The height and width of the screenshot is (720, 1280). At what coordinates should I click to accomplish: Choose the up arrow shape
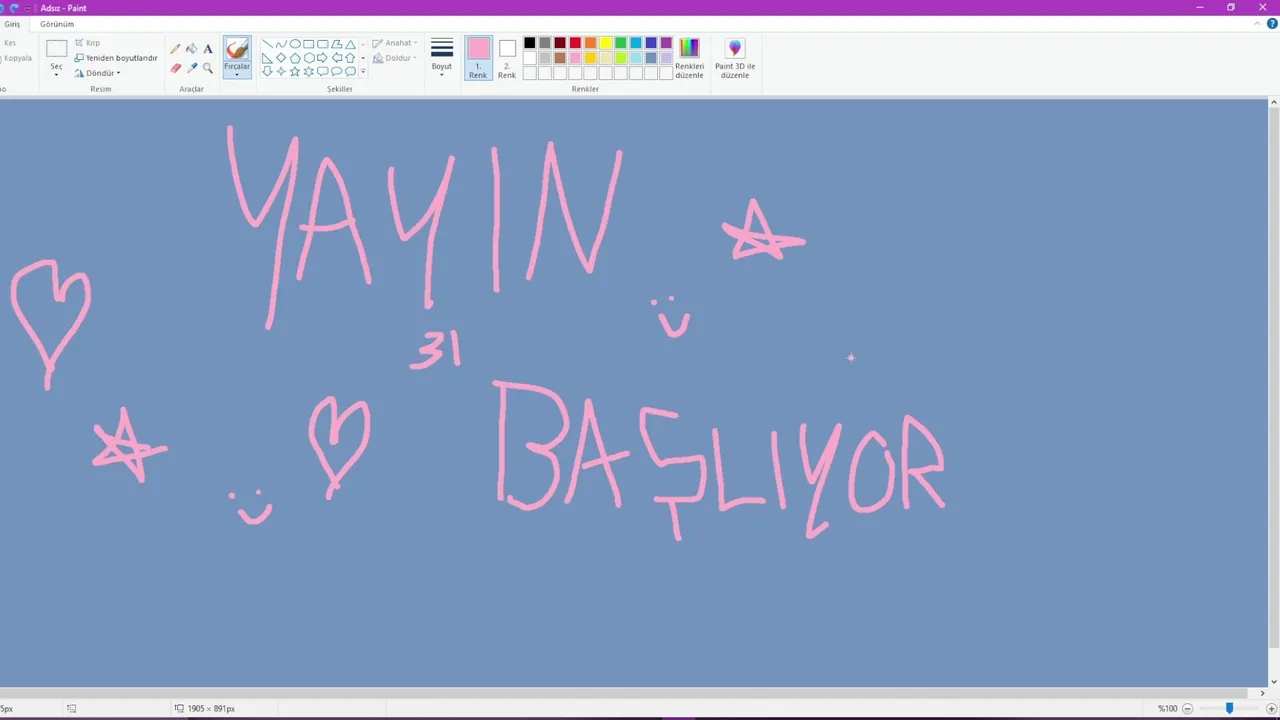click(350, 58)
